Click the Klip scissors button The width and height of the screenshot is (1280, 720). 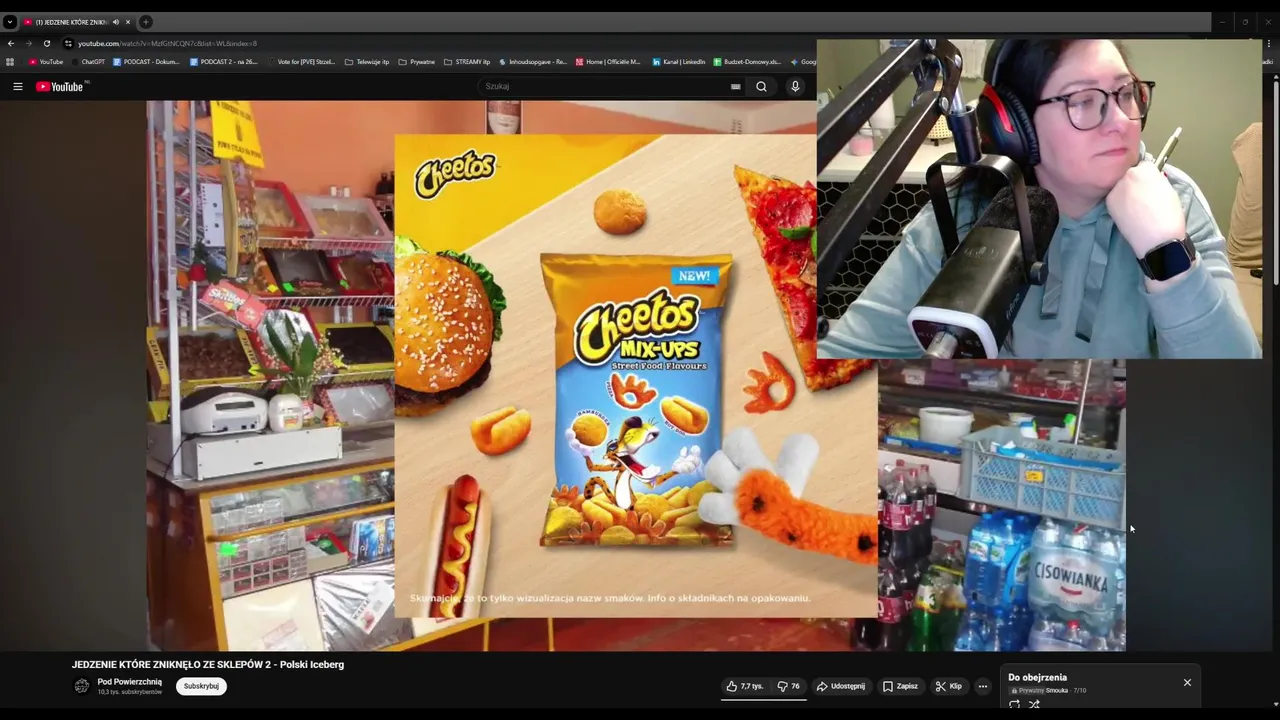coord(948,686)
